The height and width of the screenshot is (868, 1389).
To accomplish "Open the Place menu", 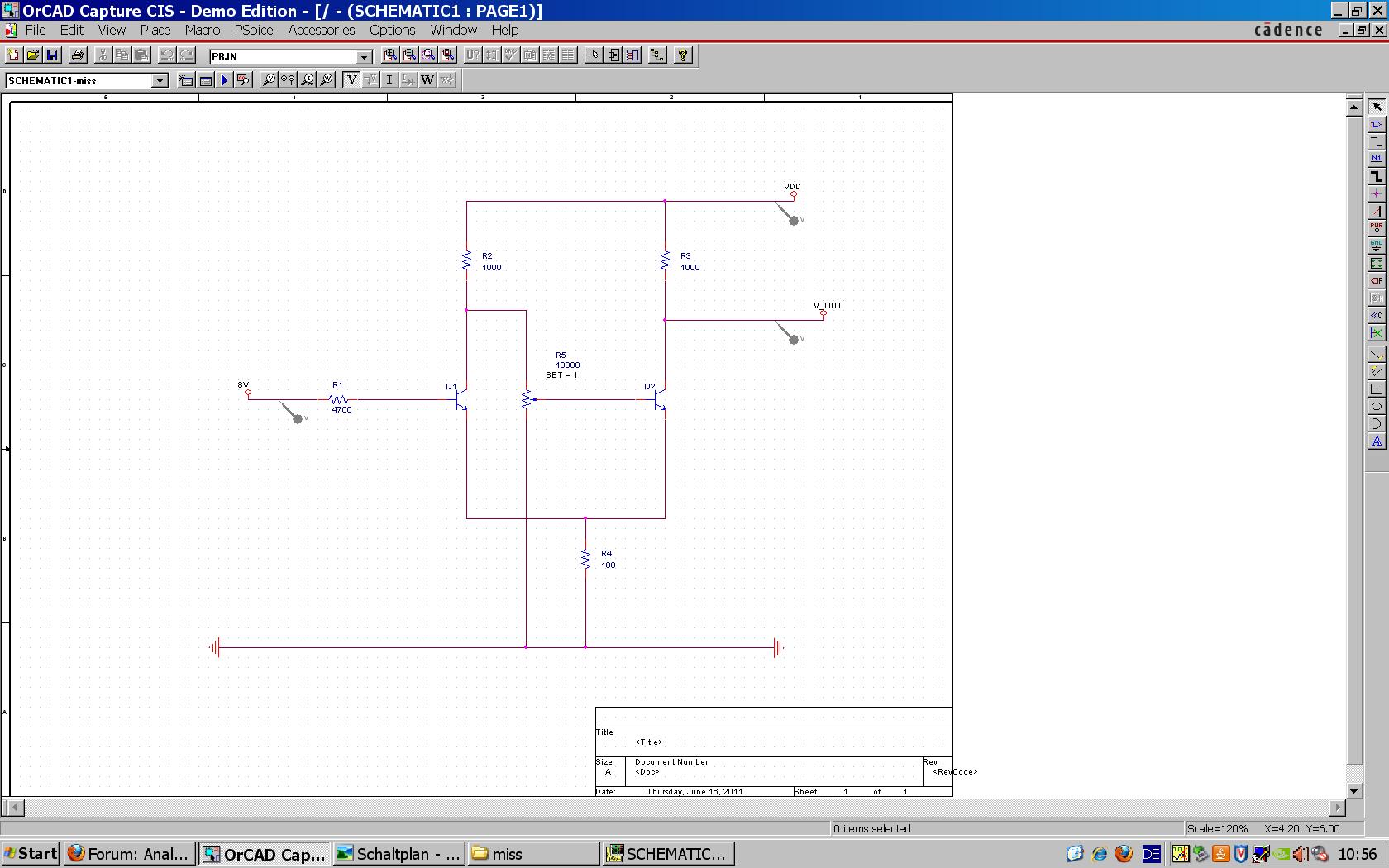I will point(155,30).
